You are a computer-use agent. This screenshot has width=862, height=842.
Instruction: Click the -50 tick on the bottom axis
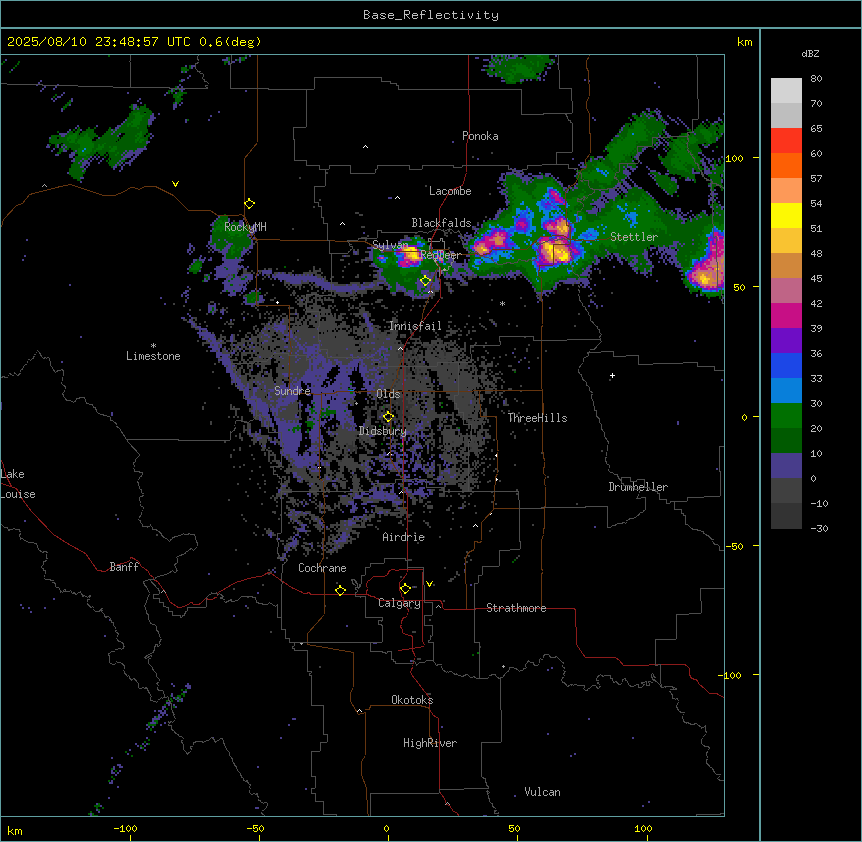tap(255, 828)
